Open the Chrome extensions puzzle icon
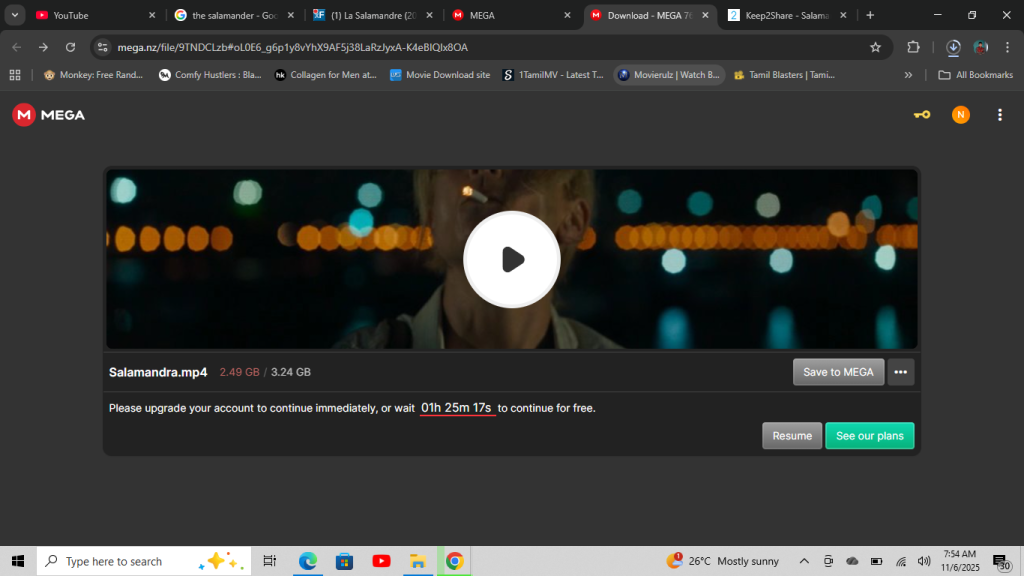 point(912,47)
